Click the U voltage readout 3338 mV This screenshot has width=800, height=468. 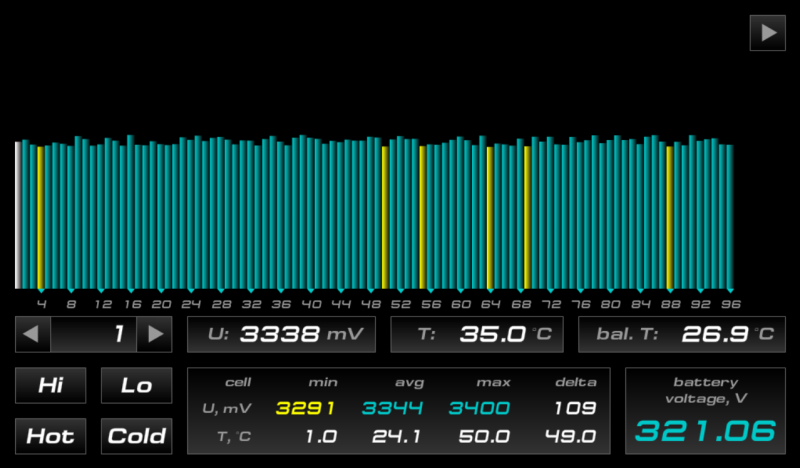(281, 334)
